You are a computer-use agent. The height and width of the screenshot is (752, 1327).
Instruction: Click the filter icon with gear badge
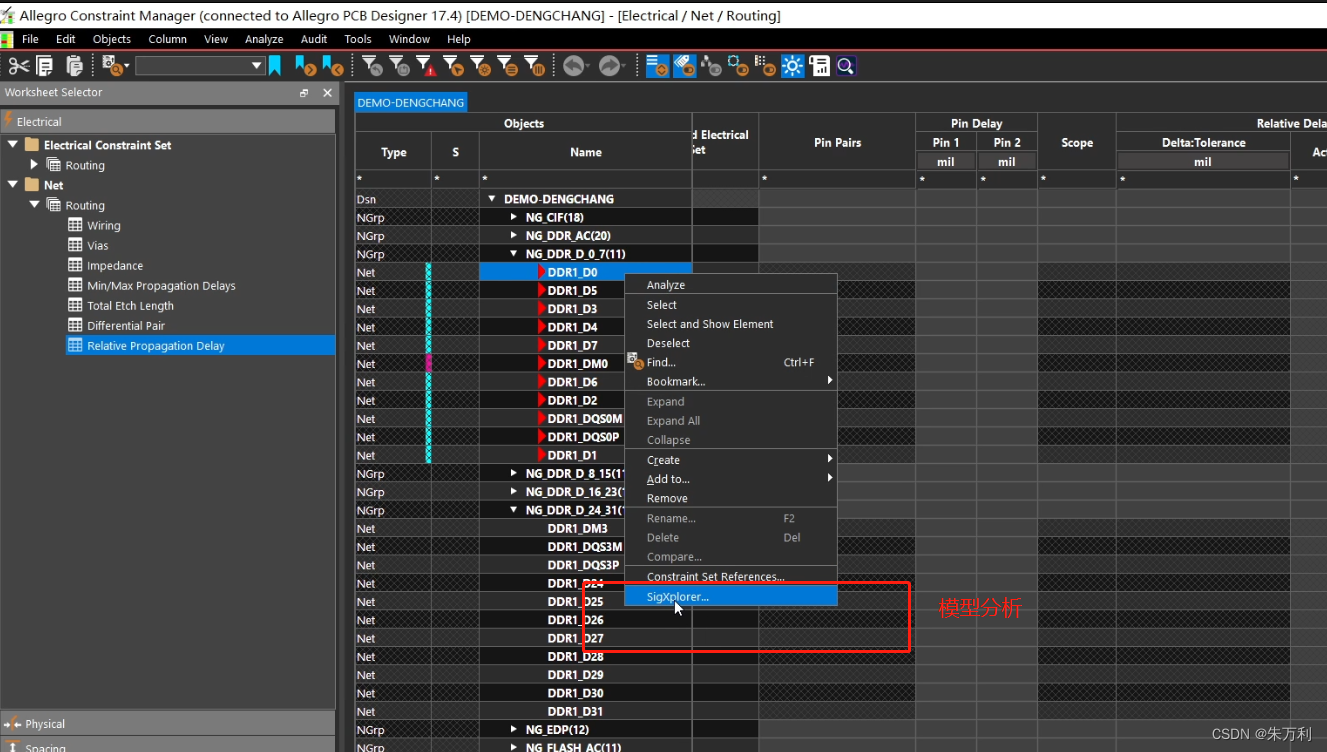[x=480, y=66]
